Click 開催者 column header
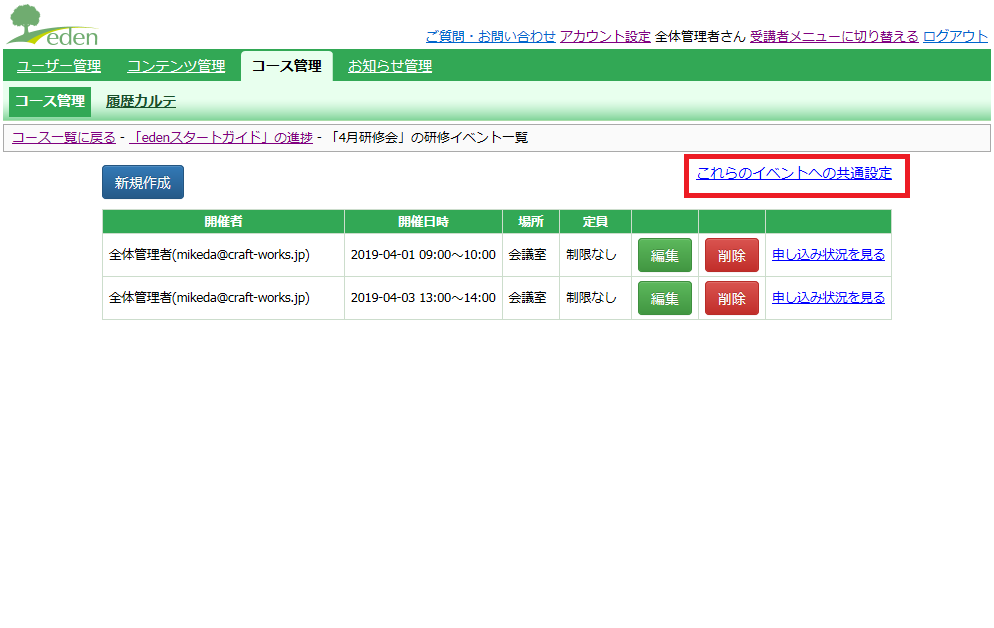The width and height of the screenshot is (994, 628). coord(223,222)
